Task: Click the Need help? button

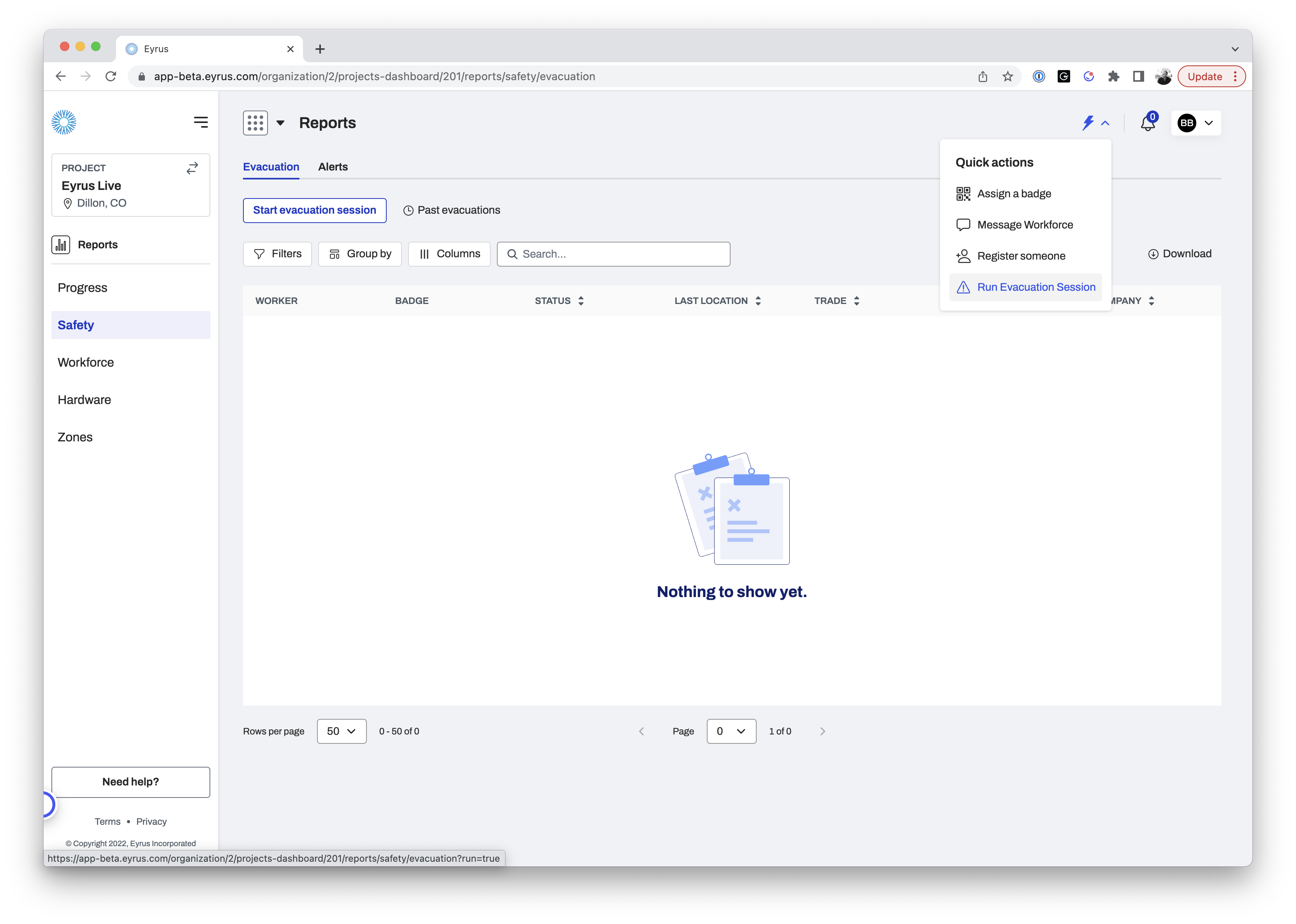Action: [131, 782]
